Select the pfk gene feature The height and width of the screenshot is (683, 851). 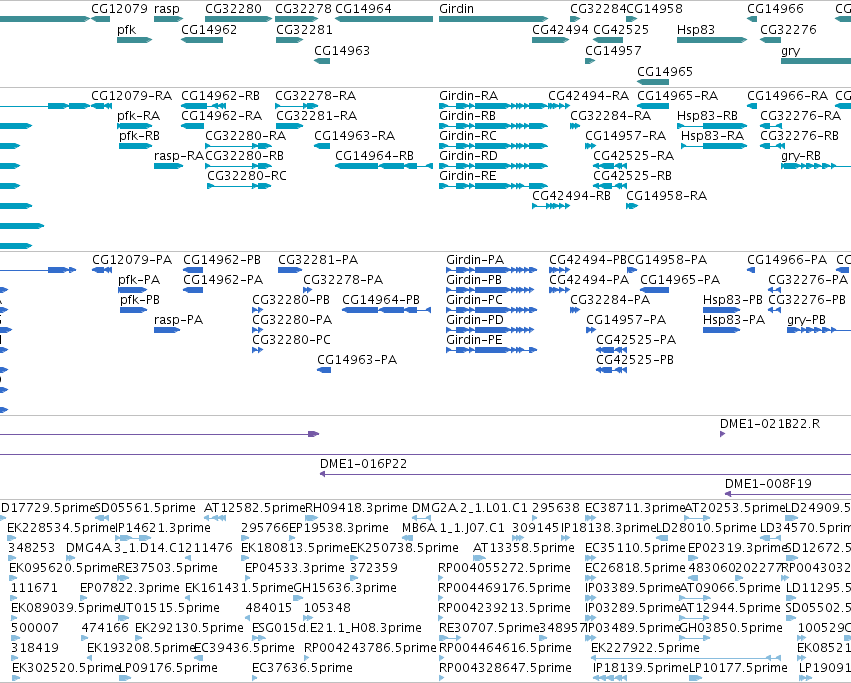[x=135, y=40]
